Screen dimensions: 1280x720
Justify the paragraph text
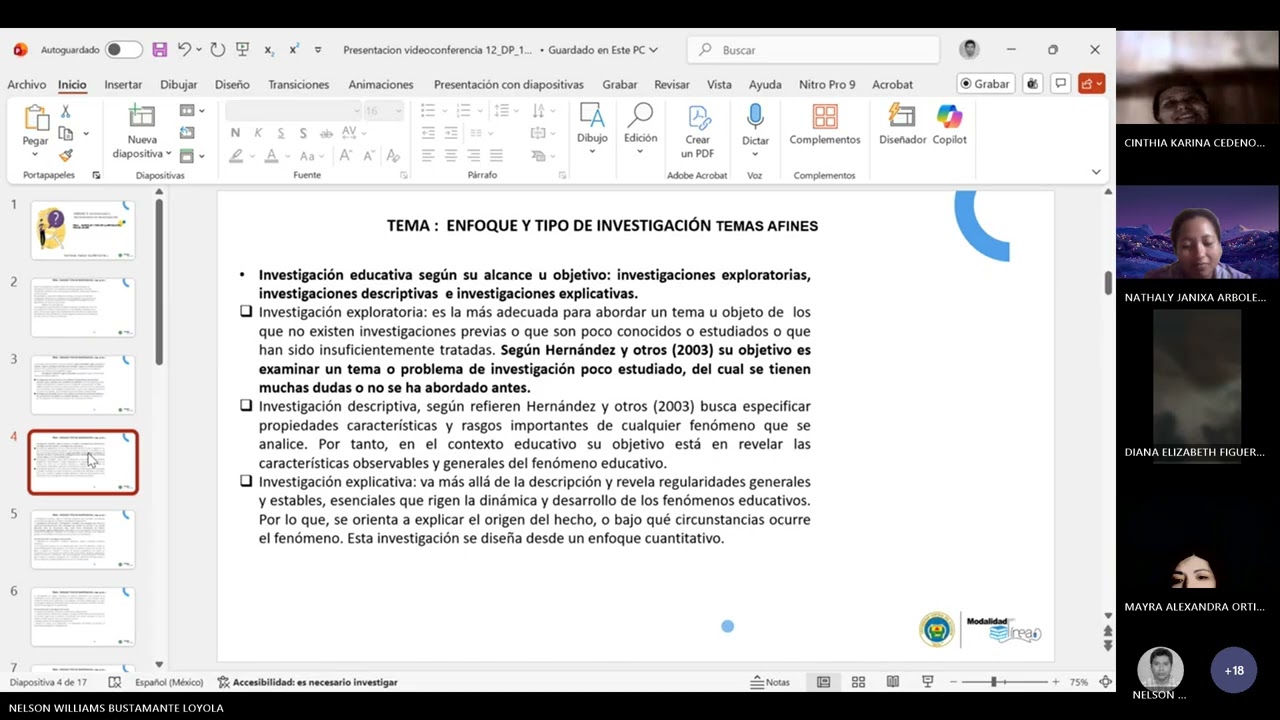[x=496, y=156]
